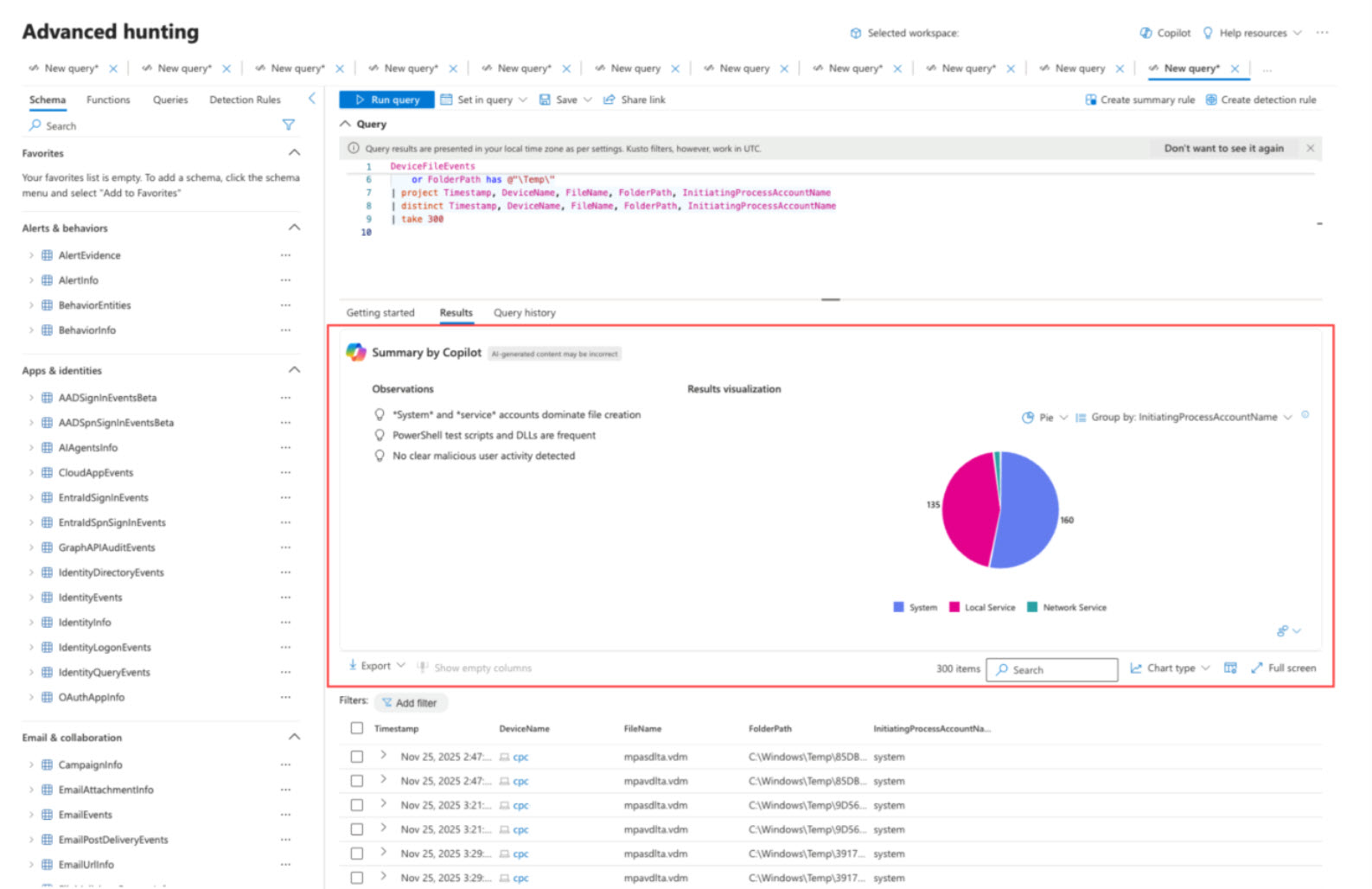Screen dimensions: 1372x889
Task: Click the schema filter funnel icon
Action: 289,125
